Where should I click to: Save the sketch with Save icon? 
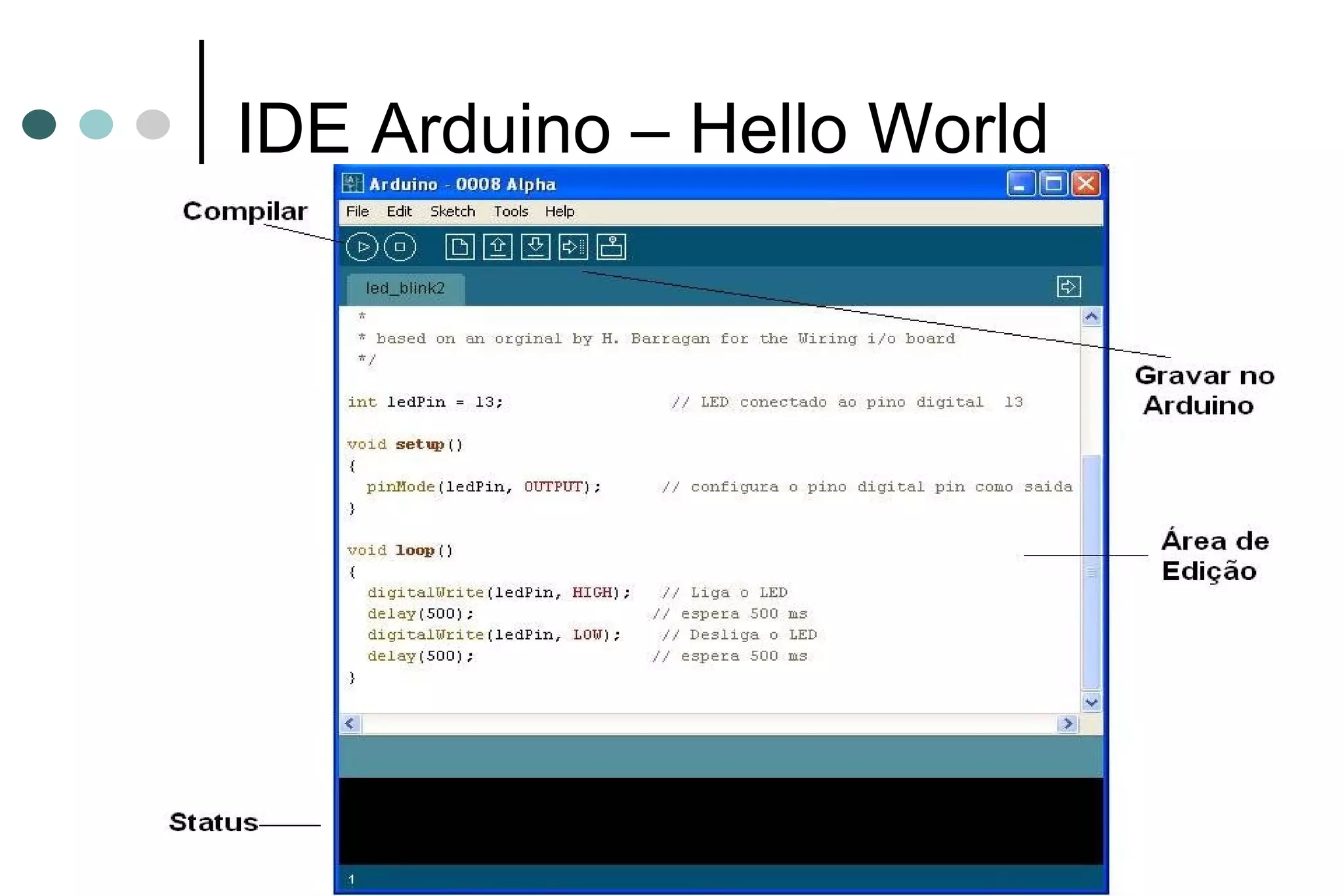pyautogui.click(x=535, y=247)
